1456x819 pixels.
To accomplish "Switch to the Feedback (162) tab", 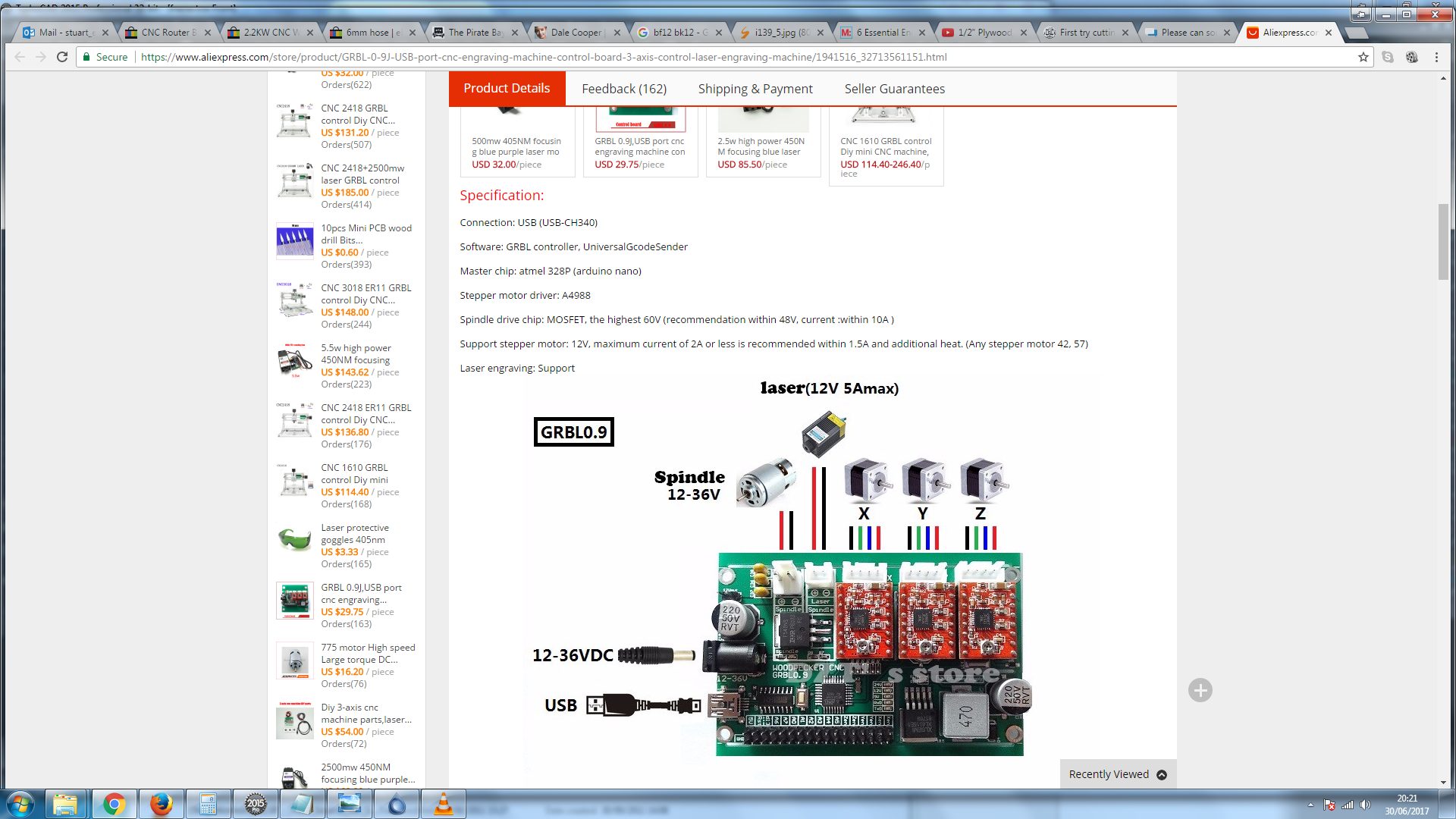I will point(623,89).
